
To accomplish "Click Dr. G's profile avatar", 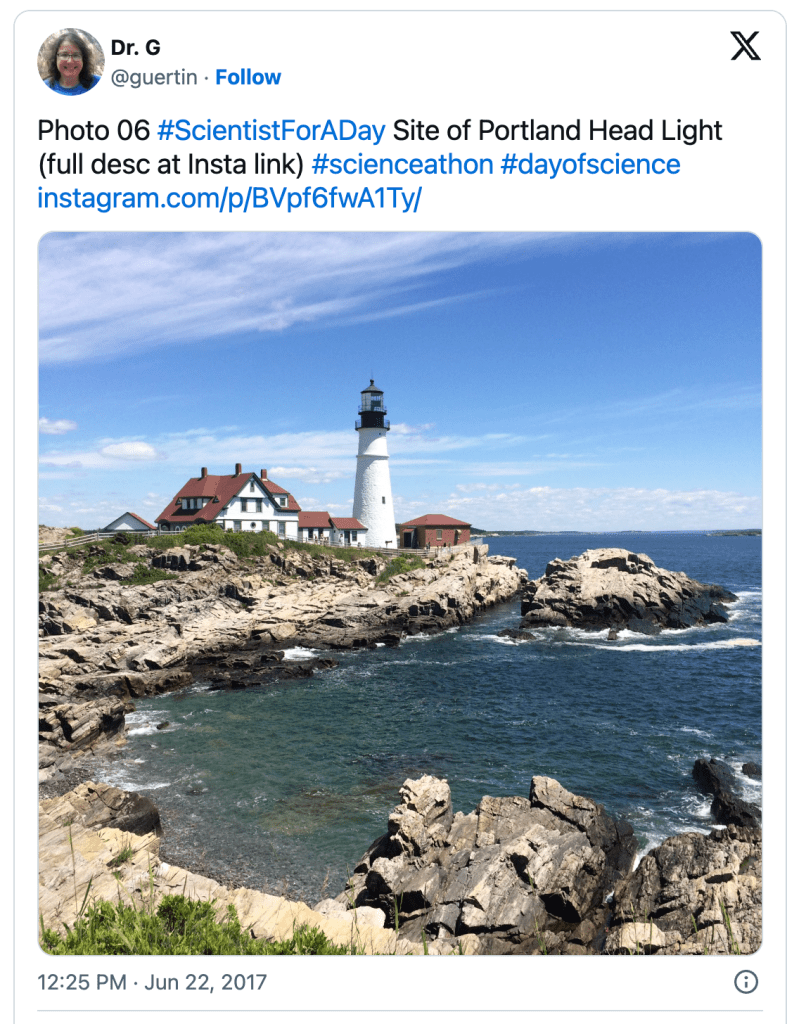I will click(71, 61).
